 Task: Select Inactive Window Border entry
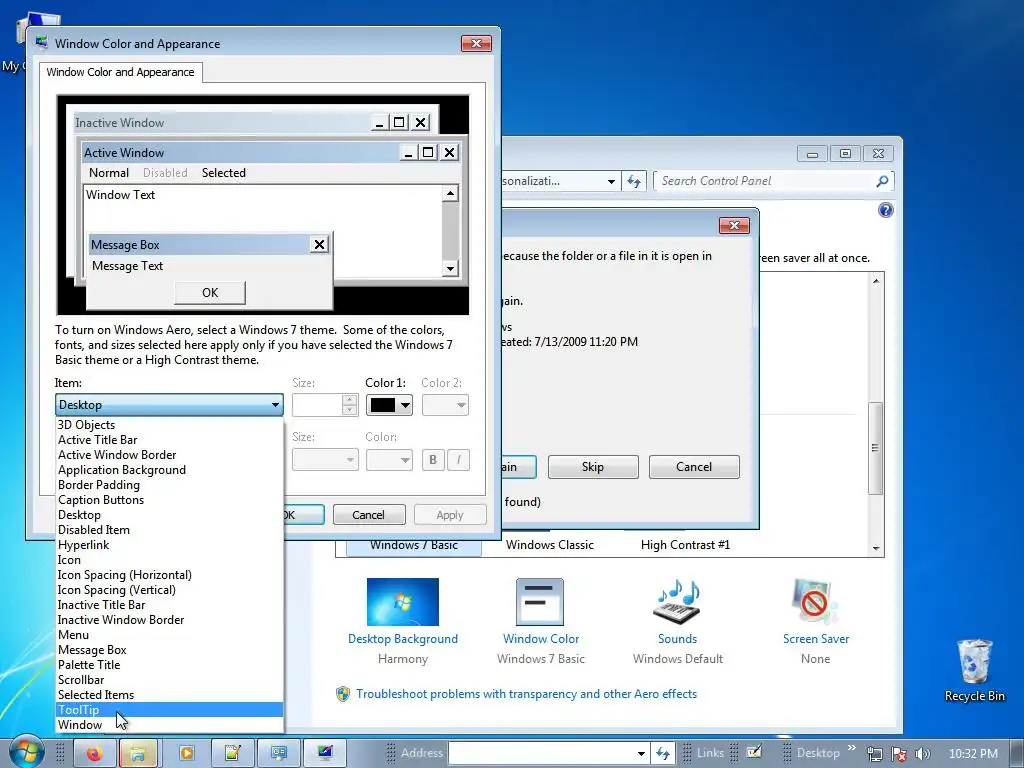169,620
